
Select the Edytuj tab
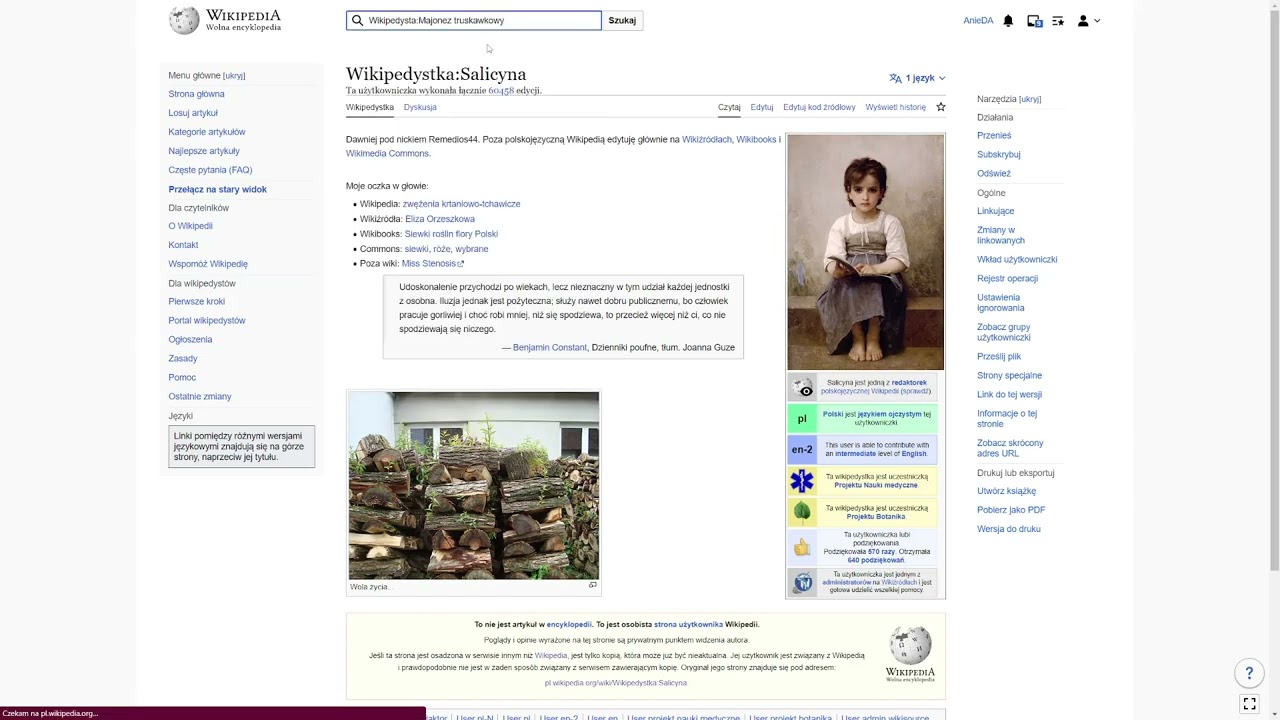point(762,107)
